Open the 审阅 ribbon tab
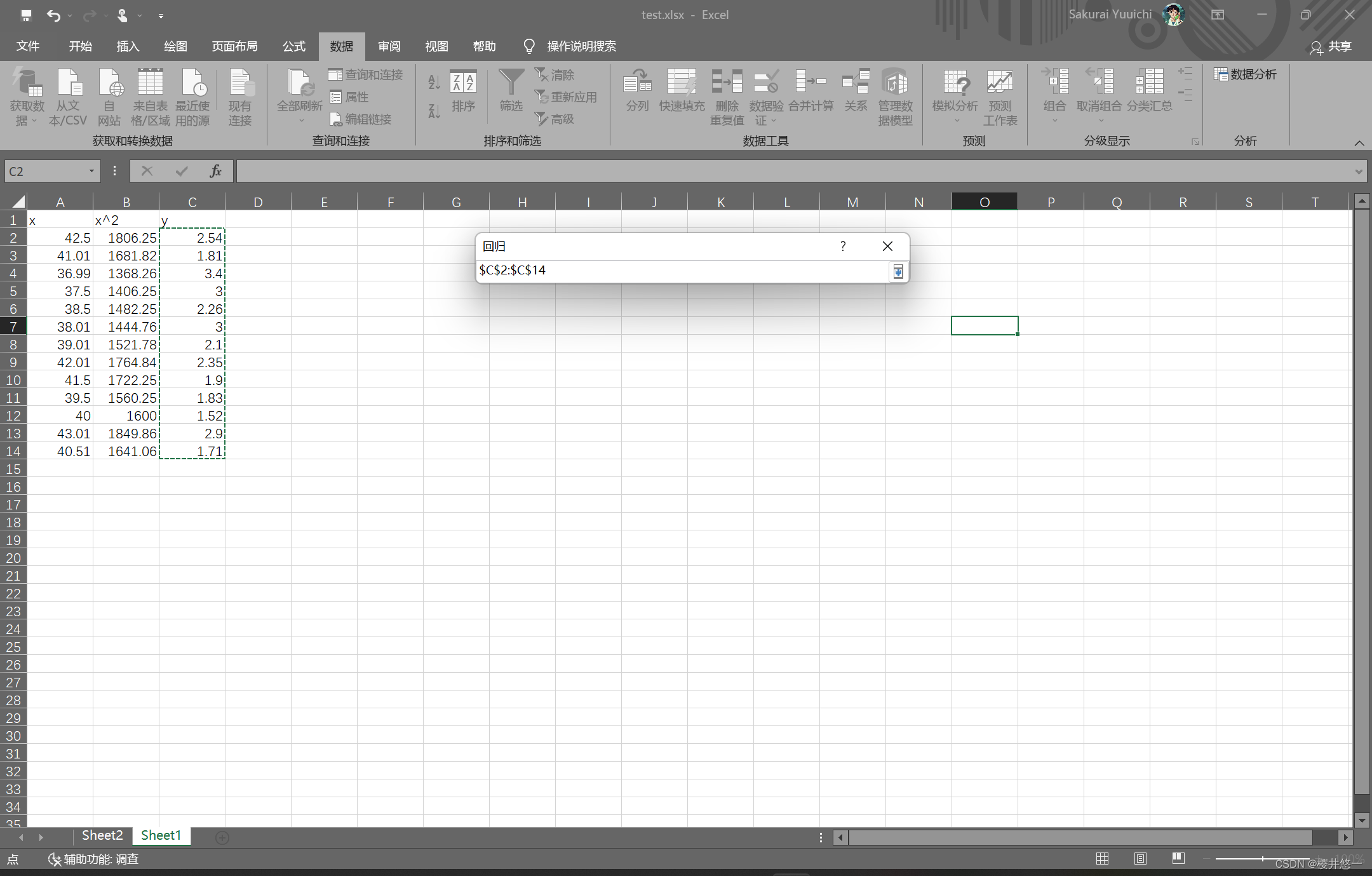This screenshot has width=1372, height=876. point(390,47)
